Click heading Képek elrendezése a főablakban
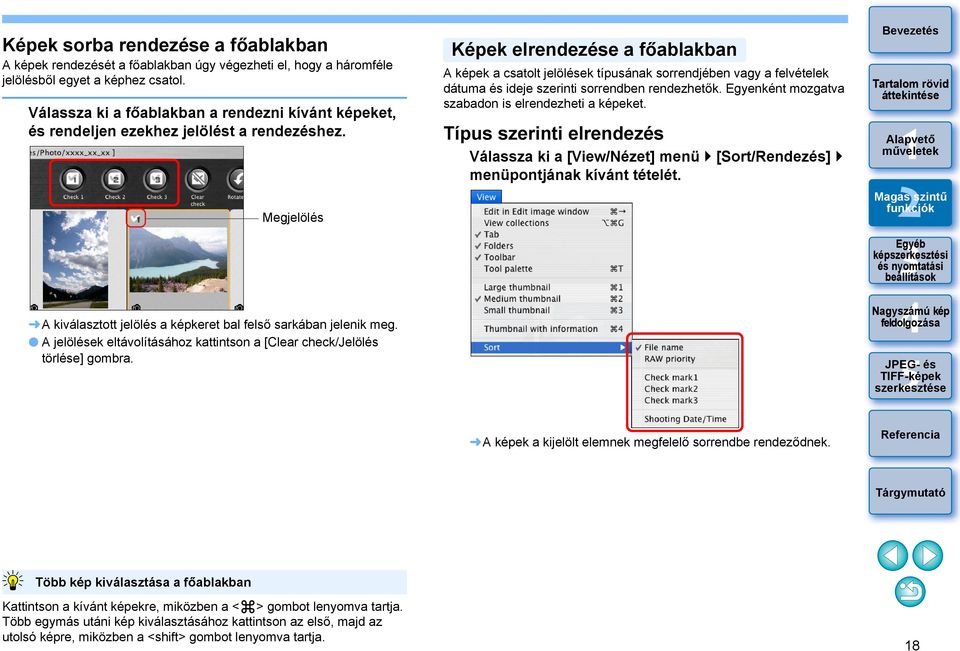Viewport: 960px width, 651px height. point(594,50)
